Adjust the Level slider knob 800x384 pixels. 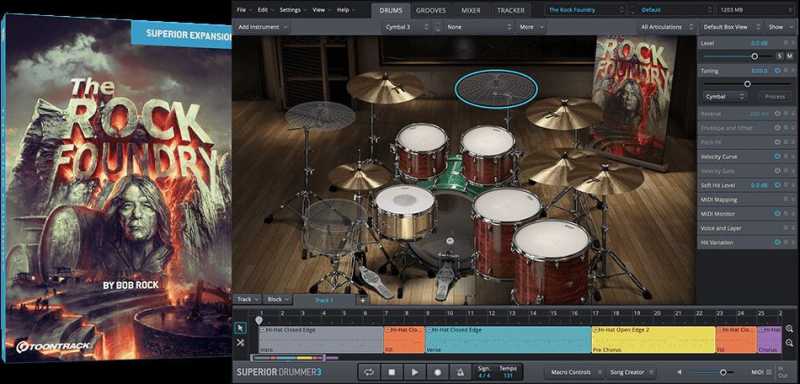[x=755, y=56]
